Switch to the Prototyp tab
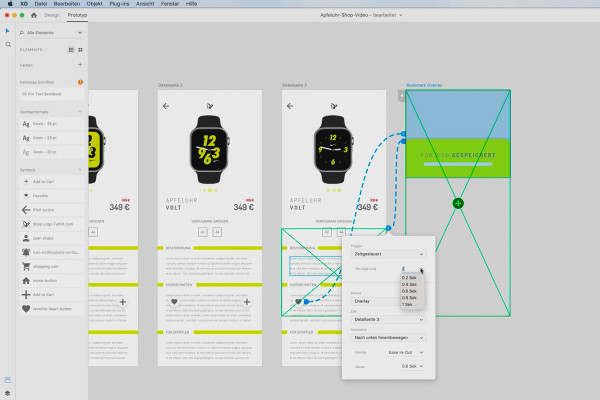The image size is (600, 400). (x=77, y=15)
